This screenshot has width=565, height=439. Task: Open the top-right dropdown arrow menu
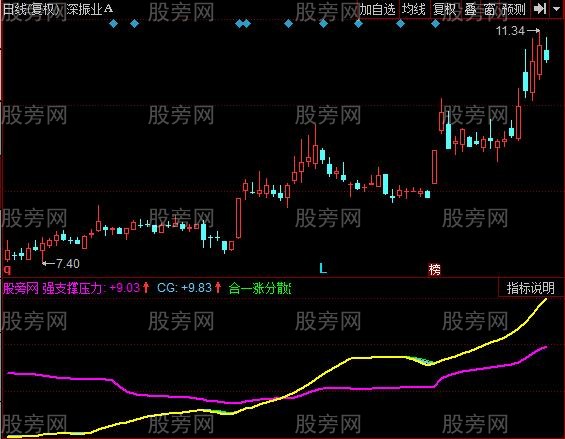coord(556,9)
